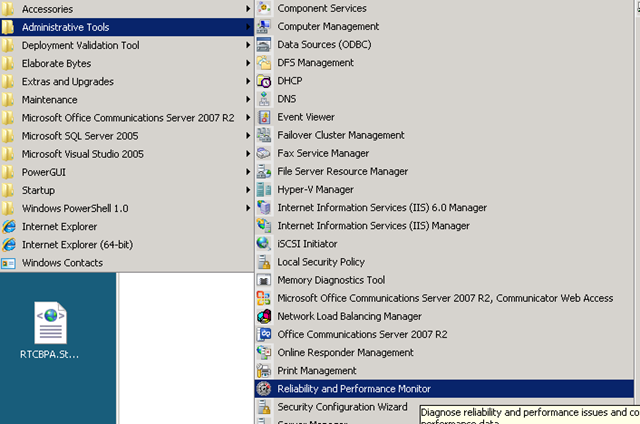This screenshot has height=424, width=640.
Task: Open Windows Contacts from the programs list
Action: pyautogui.click(x=127, y=263)
